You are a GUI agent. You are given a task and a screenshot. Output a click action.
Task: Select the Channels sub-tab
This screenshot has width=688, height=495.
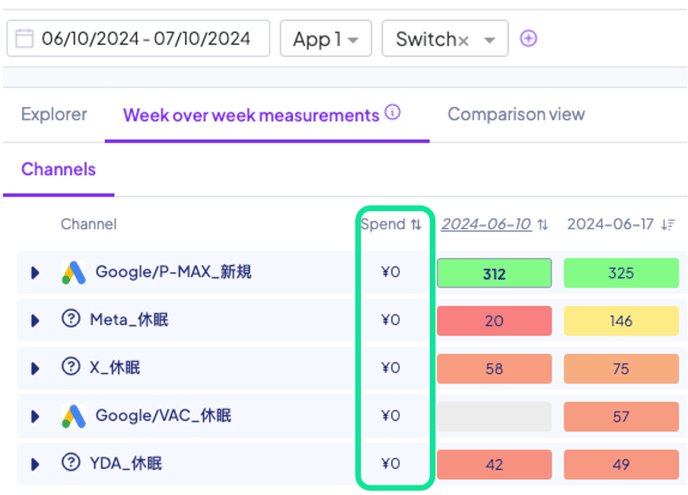58,169
